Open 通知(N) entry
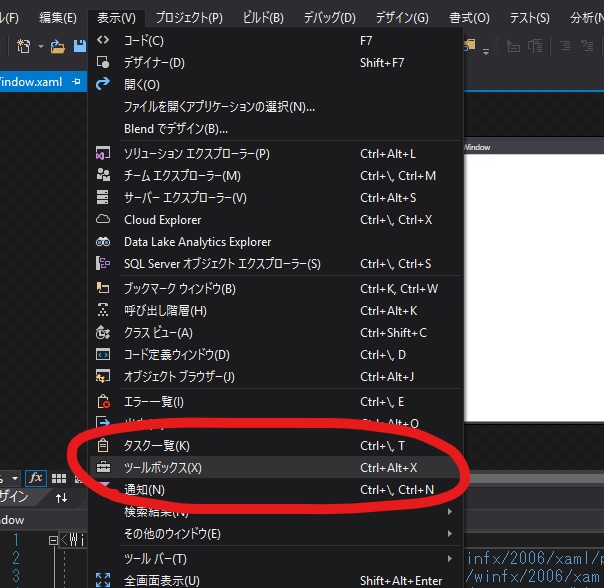This screenshot has width=604, height=588. (275, 489)
